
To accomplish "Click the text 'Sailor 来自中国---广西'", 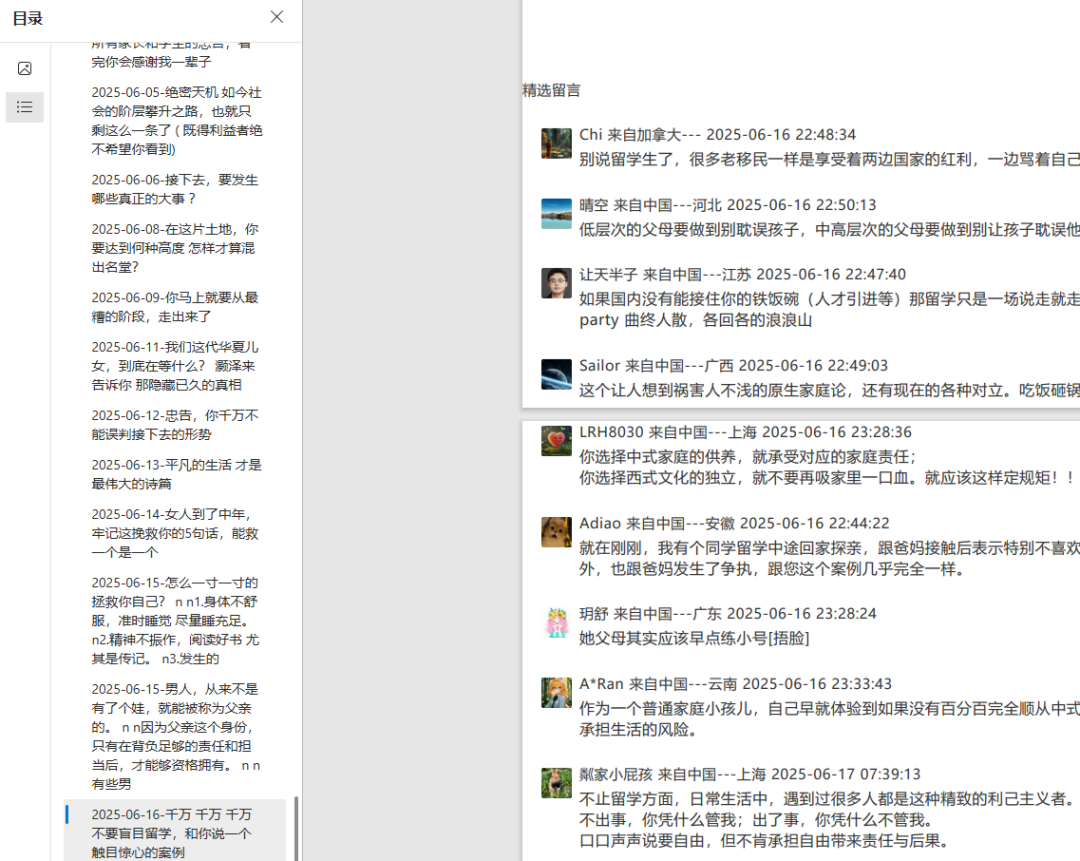I will tap(656, 365).
